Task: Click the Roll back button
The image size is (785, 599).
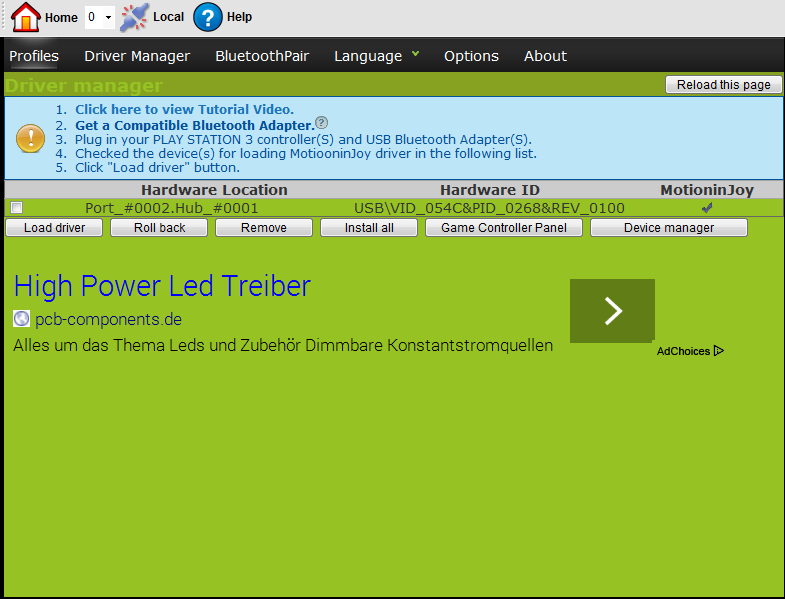Action: 159,227
